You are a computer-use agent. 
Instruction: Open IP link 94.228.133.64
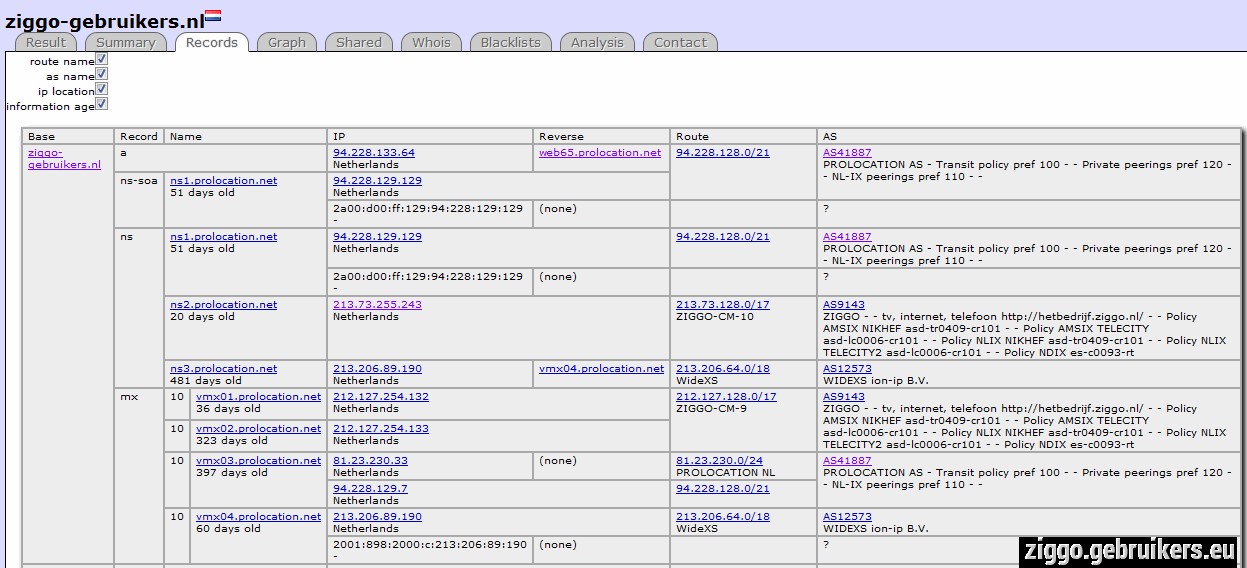click(374, 152)
